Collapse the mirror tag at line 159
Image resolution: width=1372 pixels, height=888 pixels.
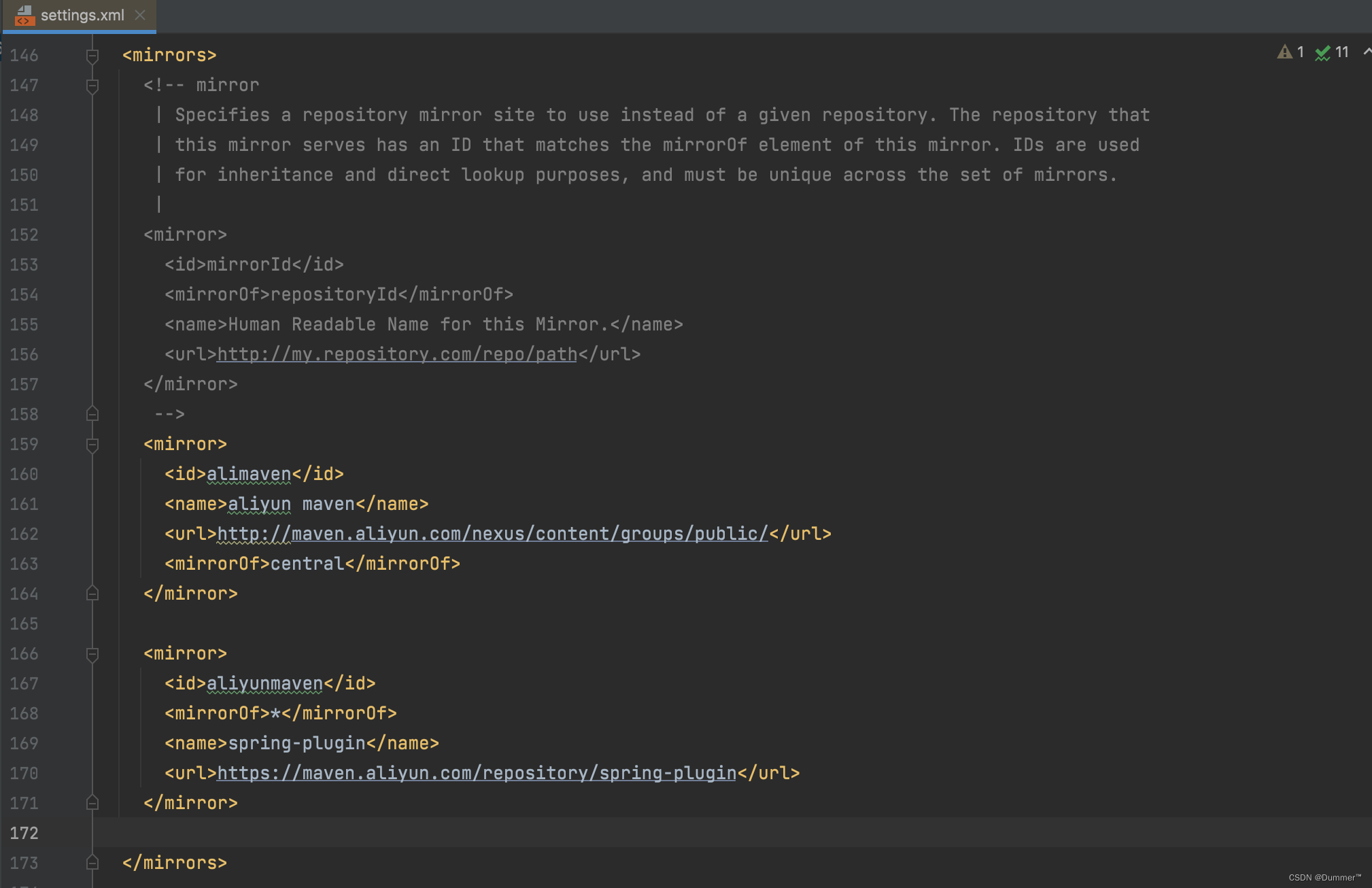tap(92, 445)
